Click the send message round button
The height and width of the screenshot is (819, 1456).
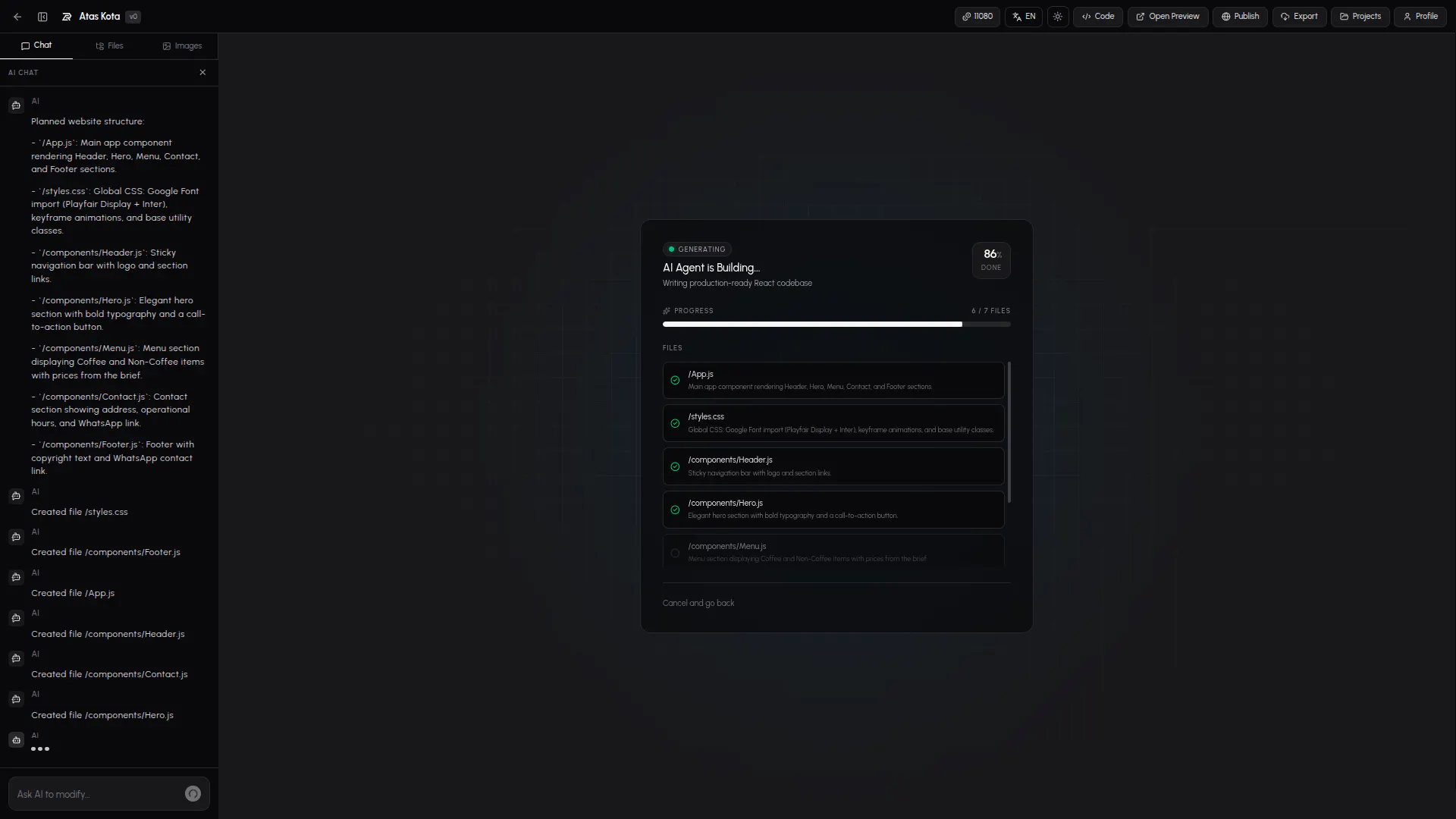coord(193,794)
